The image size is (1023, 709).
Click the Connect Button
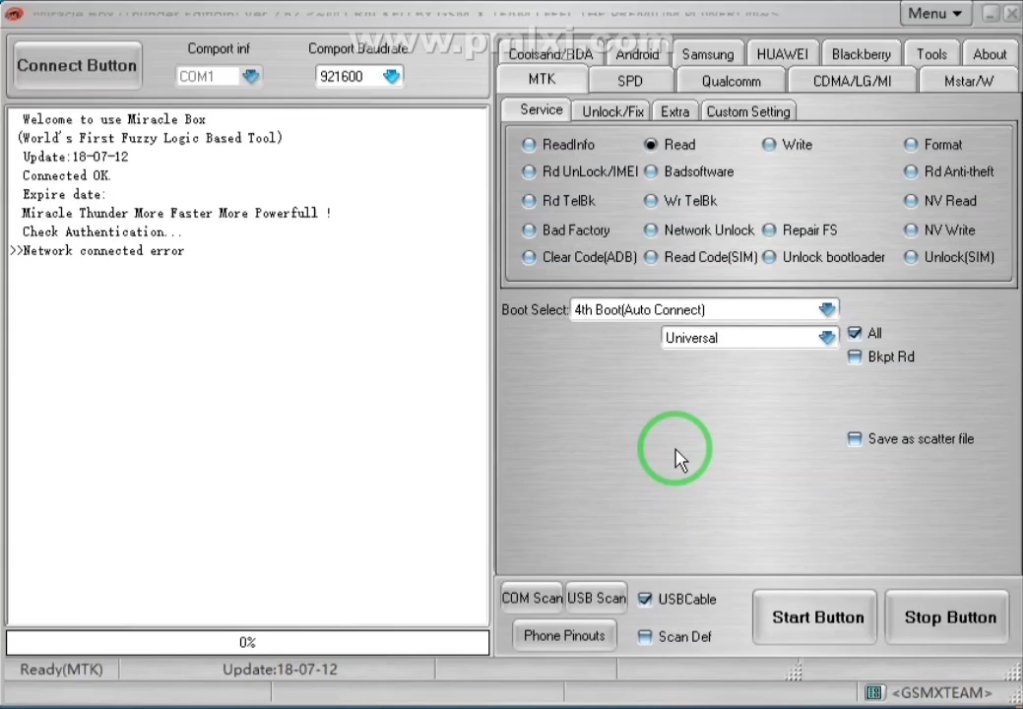pyautogui.click(x=77, y=65)
